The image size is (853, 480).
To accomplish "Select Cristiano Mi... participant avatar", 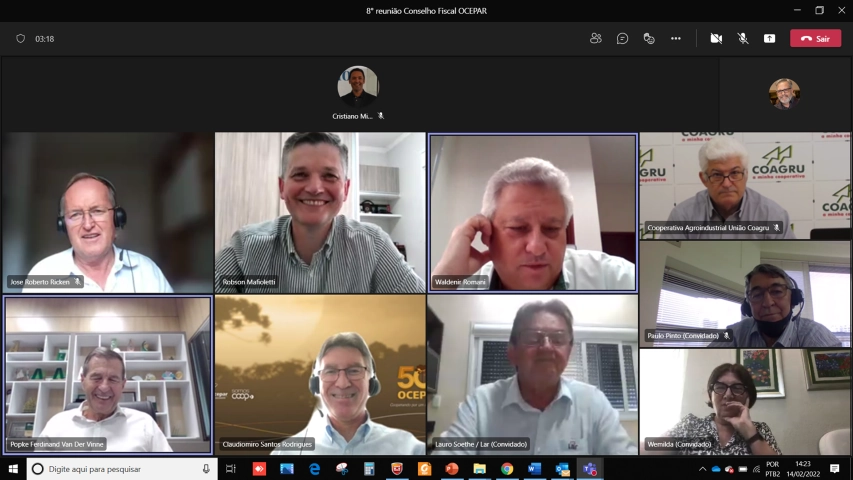I will click(x=357, y=87).
